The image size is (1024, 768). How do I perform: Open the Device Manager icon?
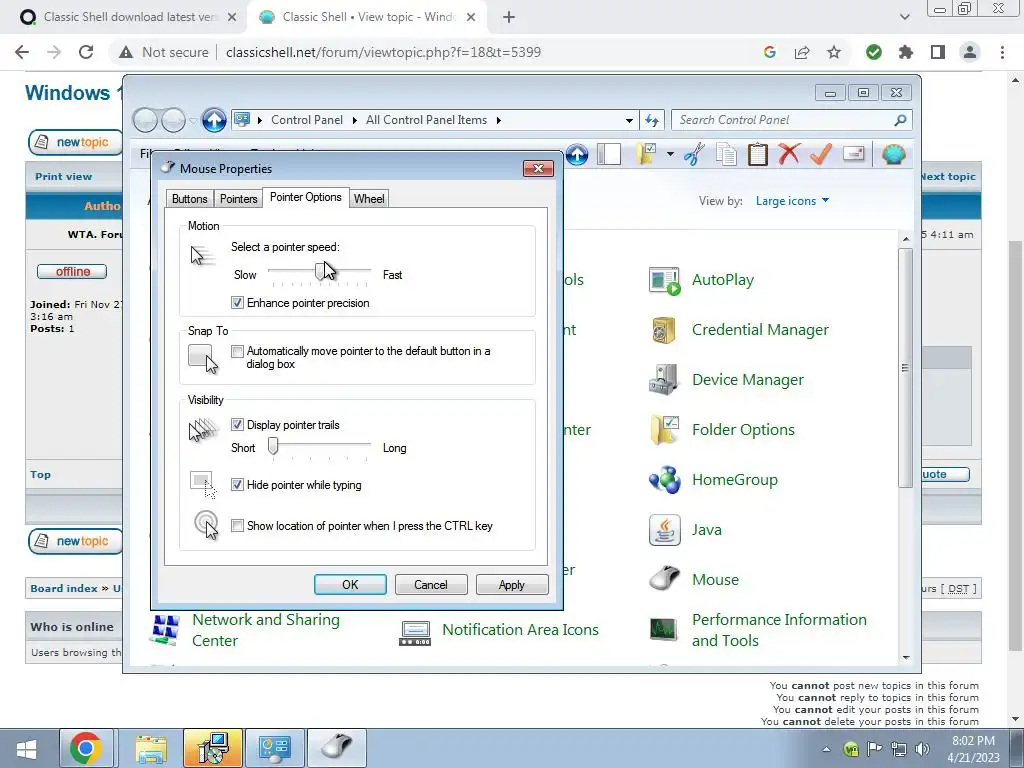tap(665, 380)
